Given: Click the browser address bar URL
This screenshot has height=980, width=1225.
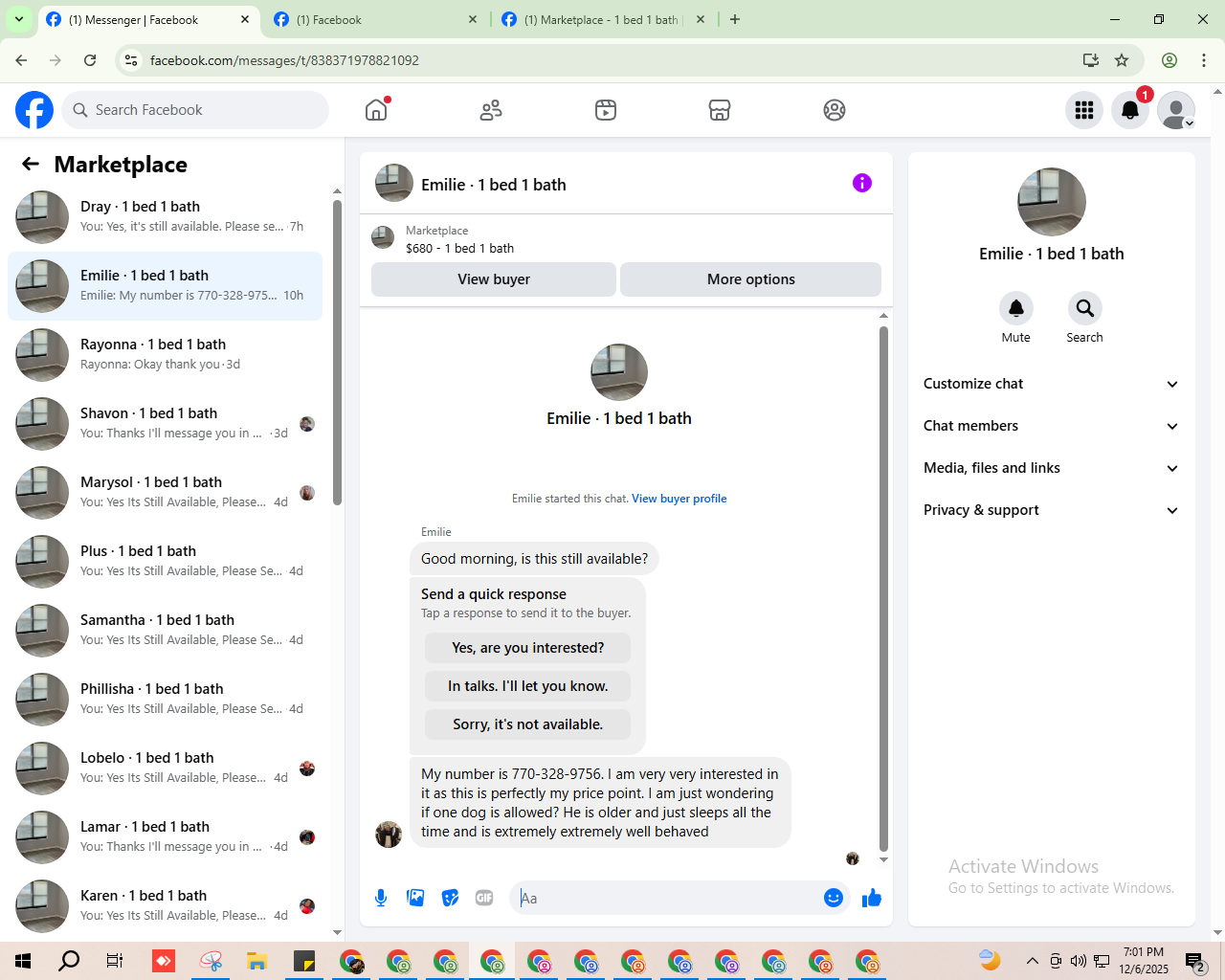Looking at the screenshot, I should click(x=284, y=60).
